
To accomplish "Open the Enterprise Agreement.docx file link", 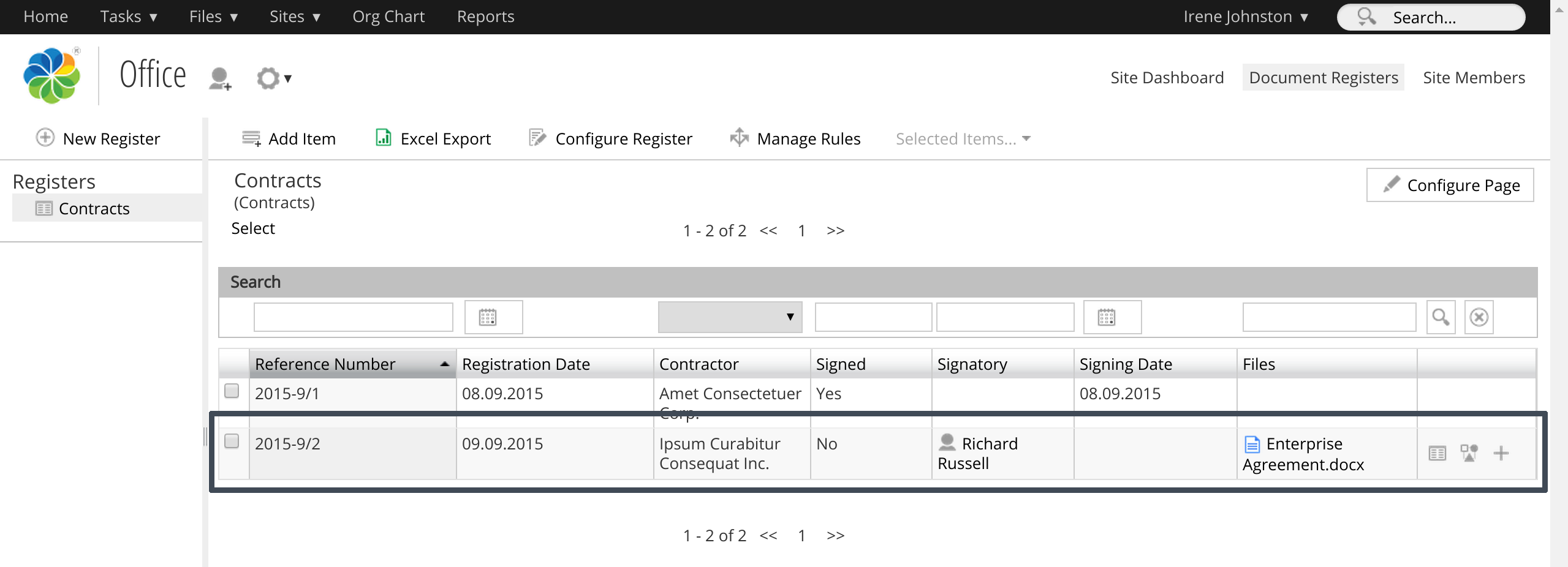I will [x=1303, y=454].
